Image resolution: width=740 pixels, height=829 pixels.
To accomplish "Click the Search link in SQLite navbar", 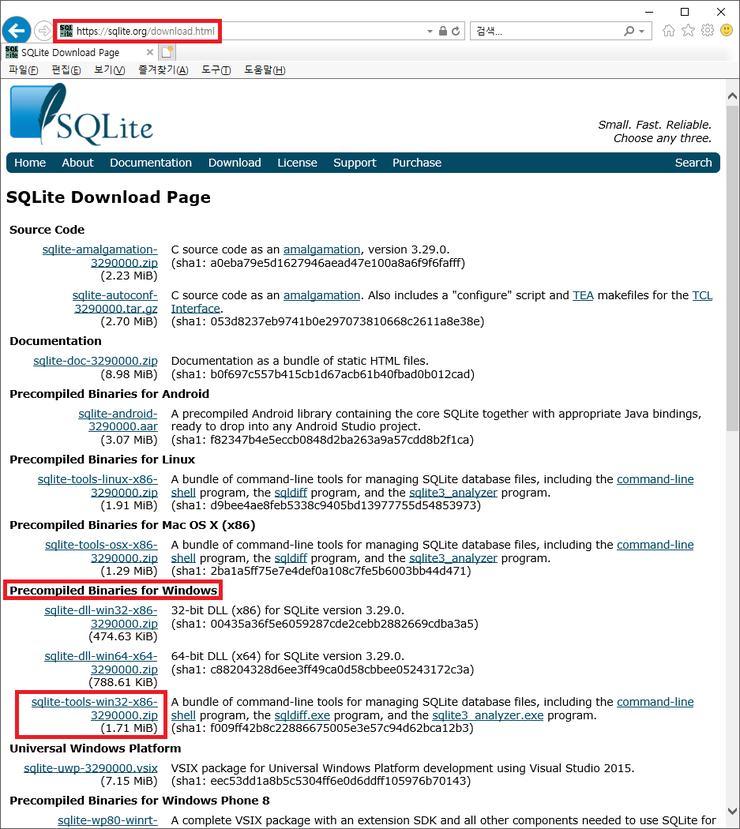I will tap(693, 163).
